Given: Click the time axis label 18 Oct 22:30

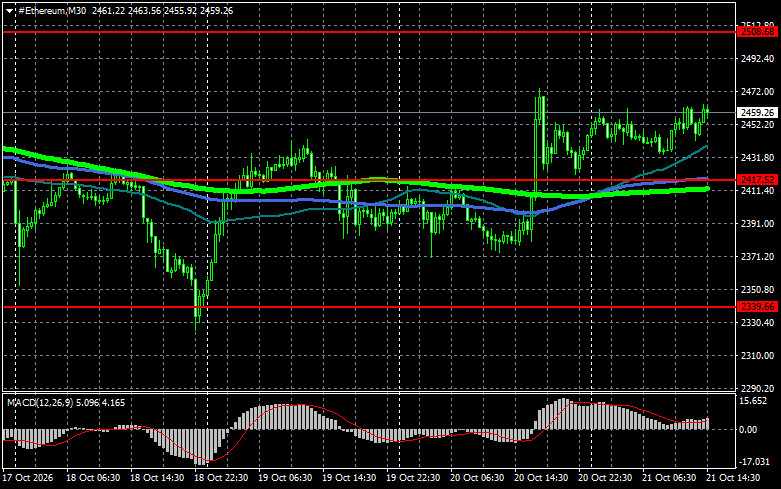Looking at the screenshot, I should [x=221, y=478].
